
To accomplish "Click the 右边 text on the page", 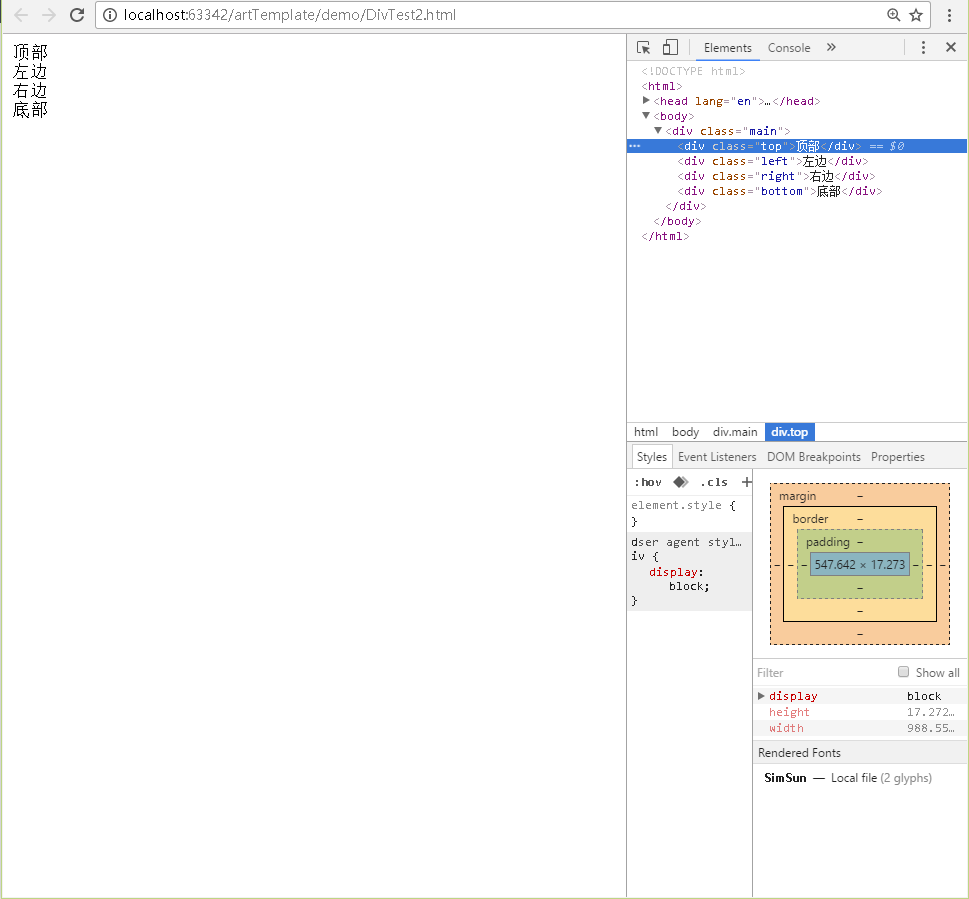I will (30, 90).
